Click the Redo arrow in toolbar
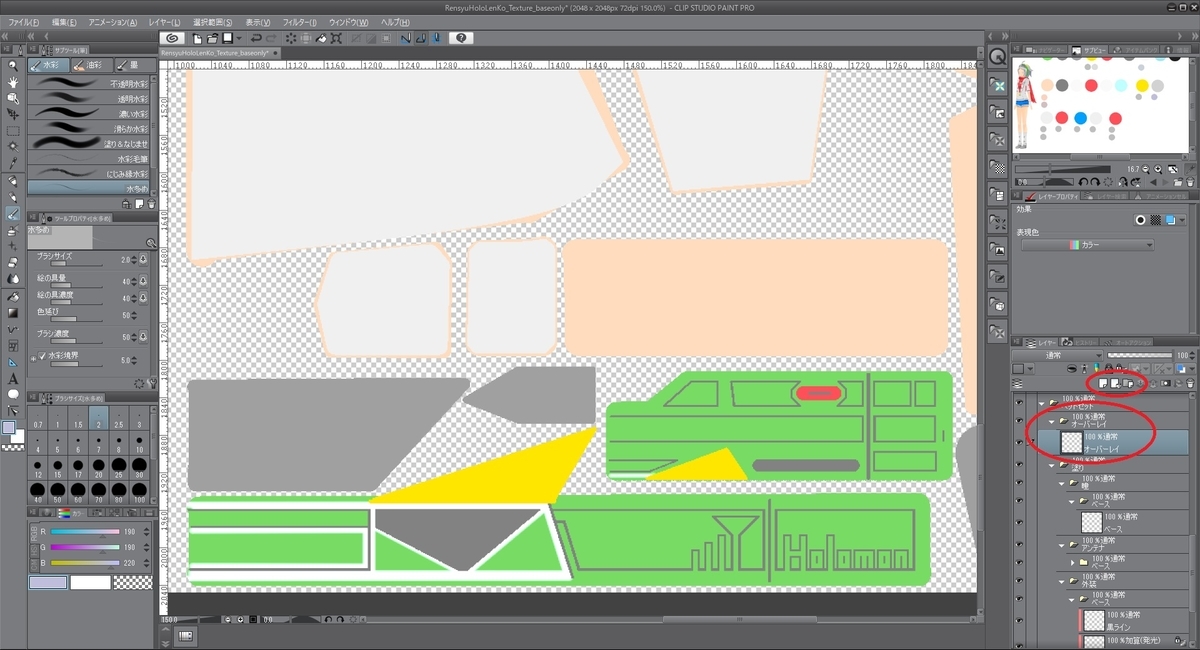1200x650 pixels. [271, 38]
